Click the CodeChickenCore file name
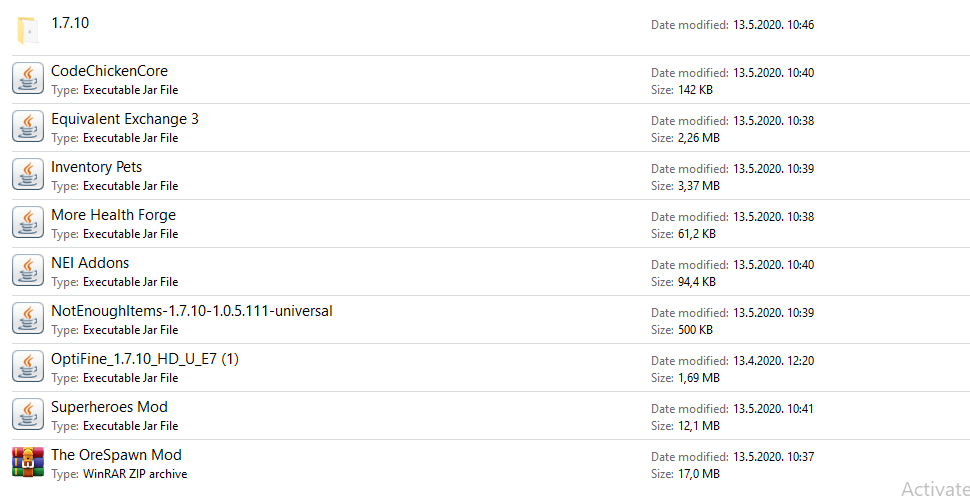 coord(109,71)
